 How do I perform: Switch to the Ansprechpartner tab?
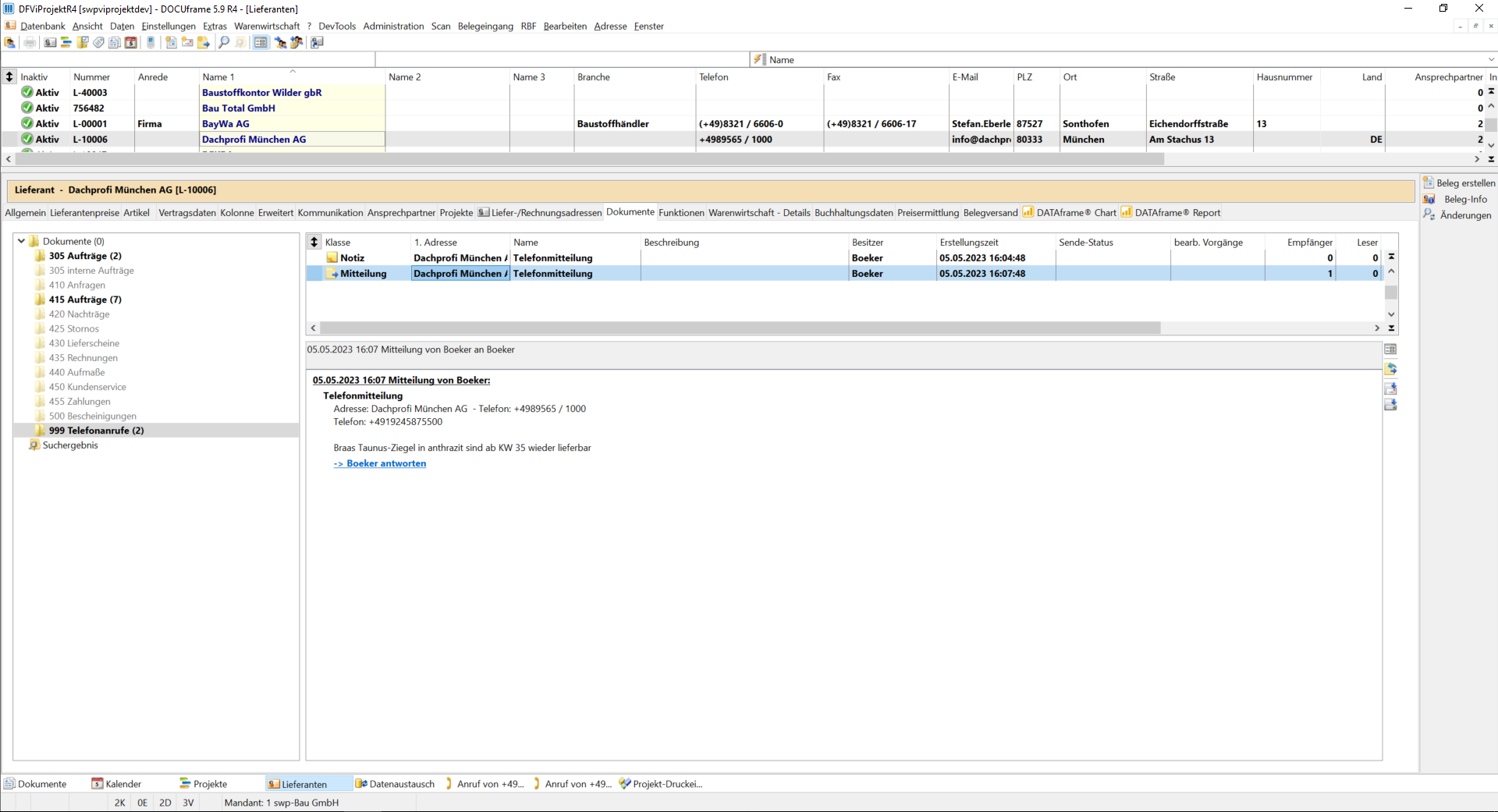[401, 213]
